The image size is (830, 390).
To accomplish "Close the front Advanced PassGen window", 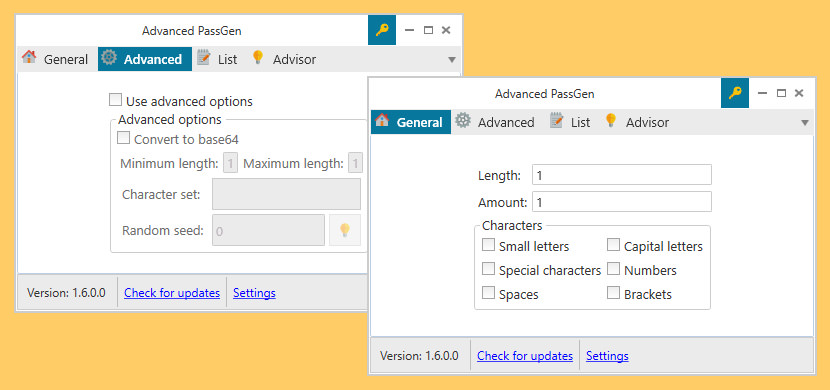I will [799, 94].
